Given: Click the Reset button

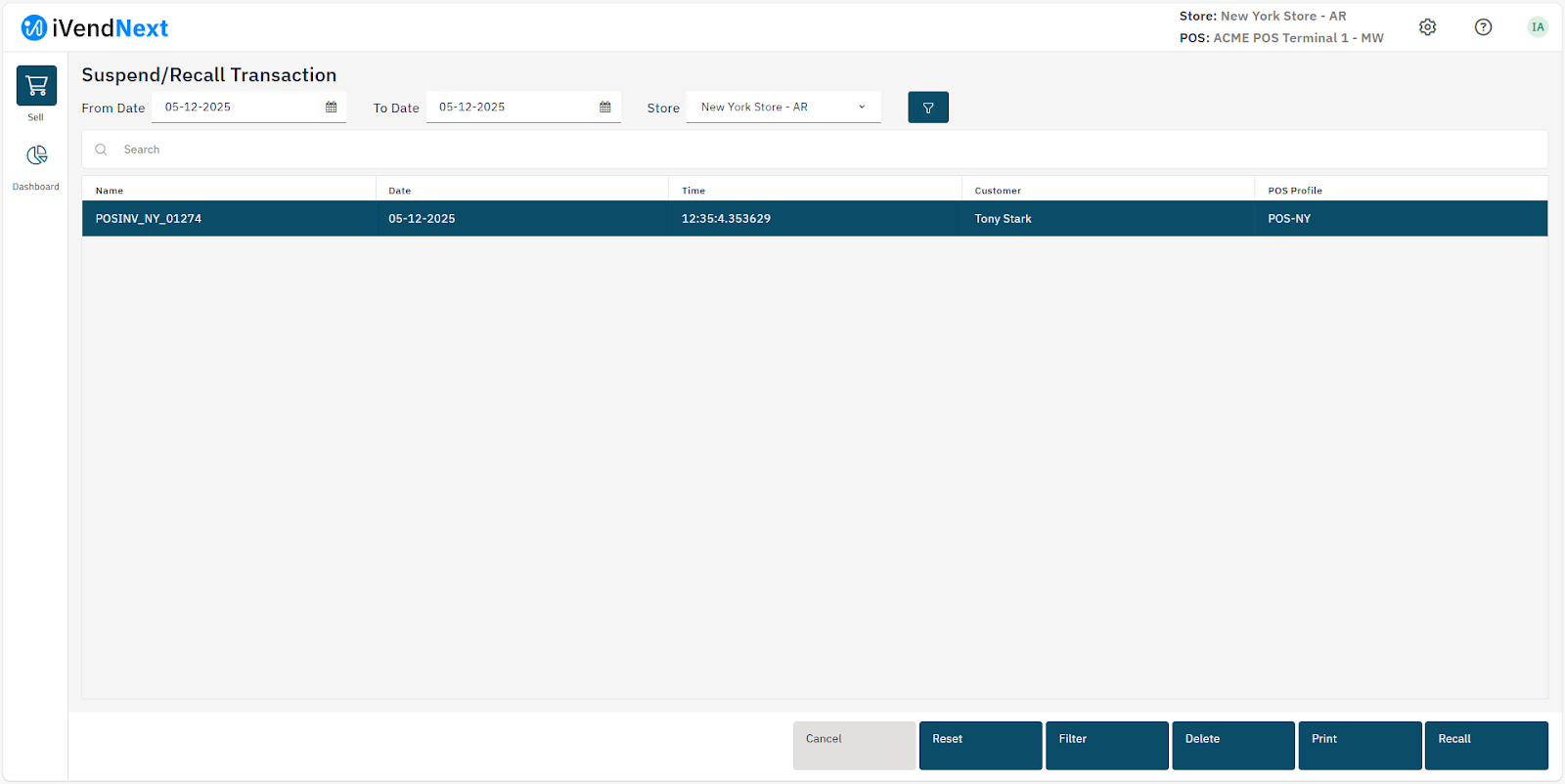Looking at the screenshot, I should pyautogui.click(x=979, y=745).
